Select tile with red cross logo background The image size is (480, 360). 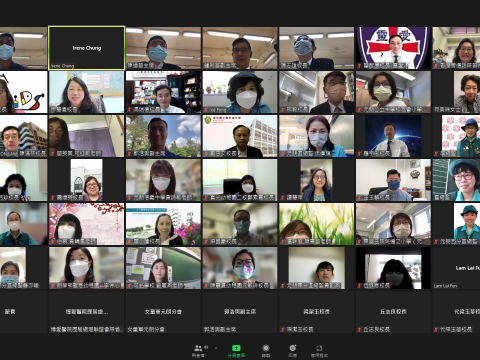[393, 48]
